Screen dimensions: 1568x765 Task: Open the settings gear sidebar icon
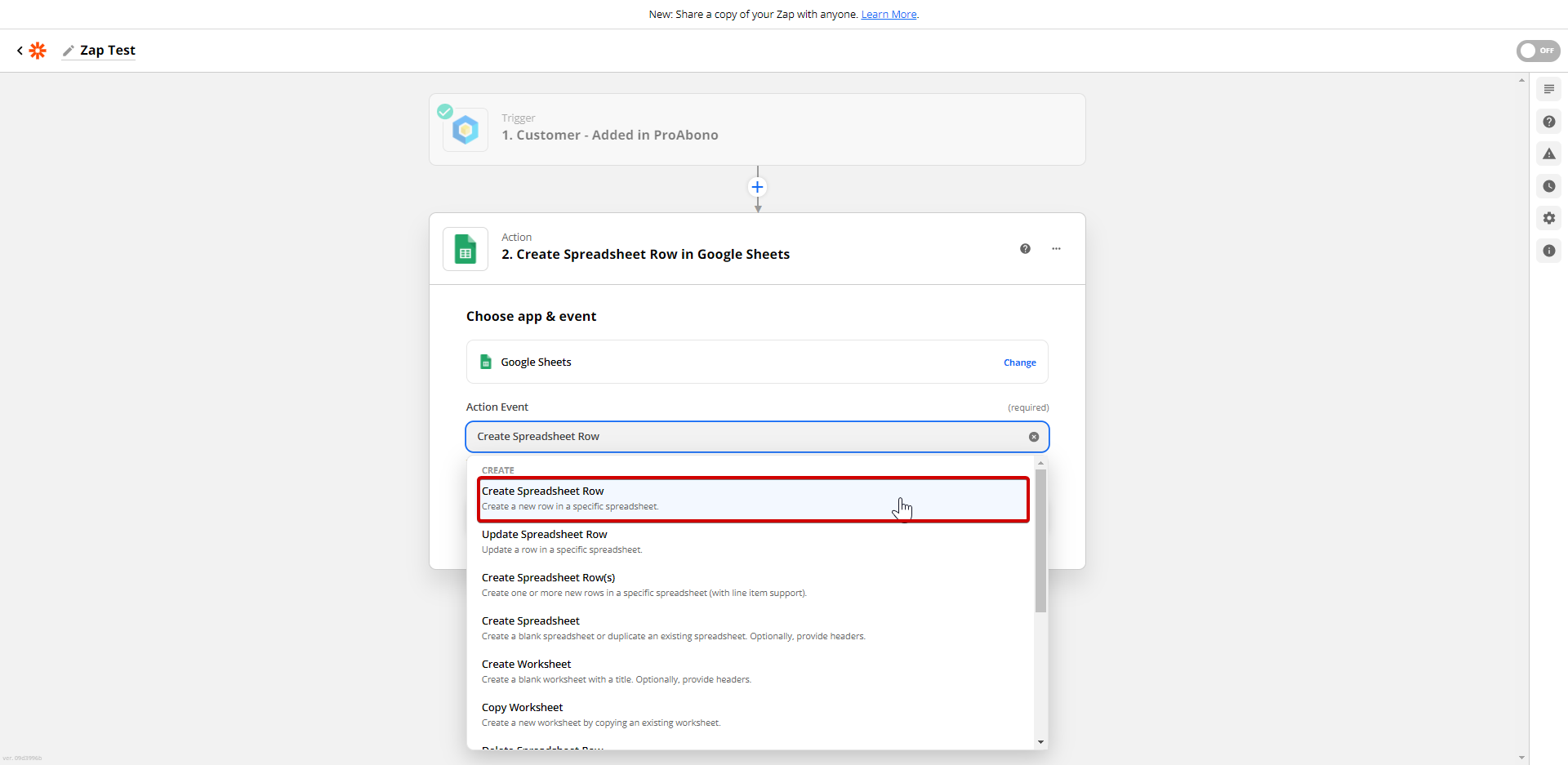point(1549,218)
